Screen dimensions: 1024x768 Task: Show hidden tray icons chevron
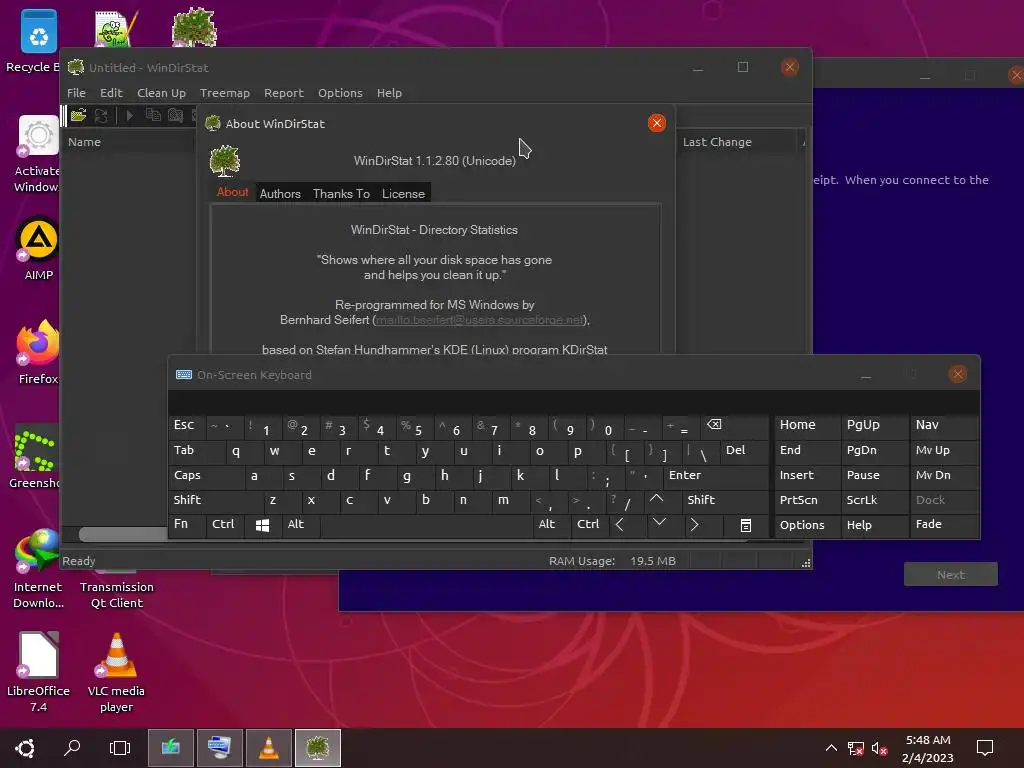tap(831, 748)
